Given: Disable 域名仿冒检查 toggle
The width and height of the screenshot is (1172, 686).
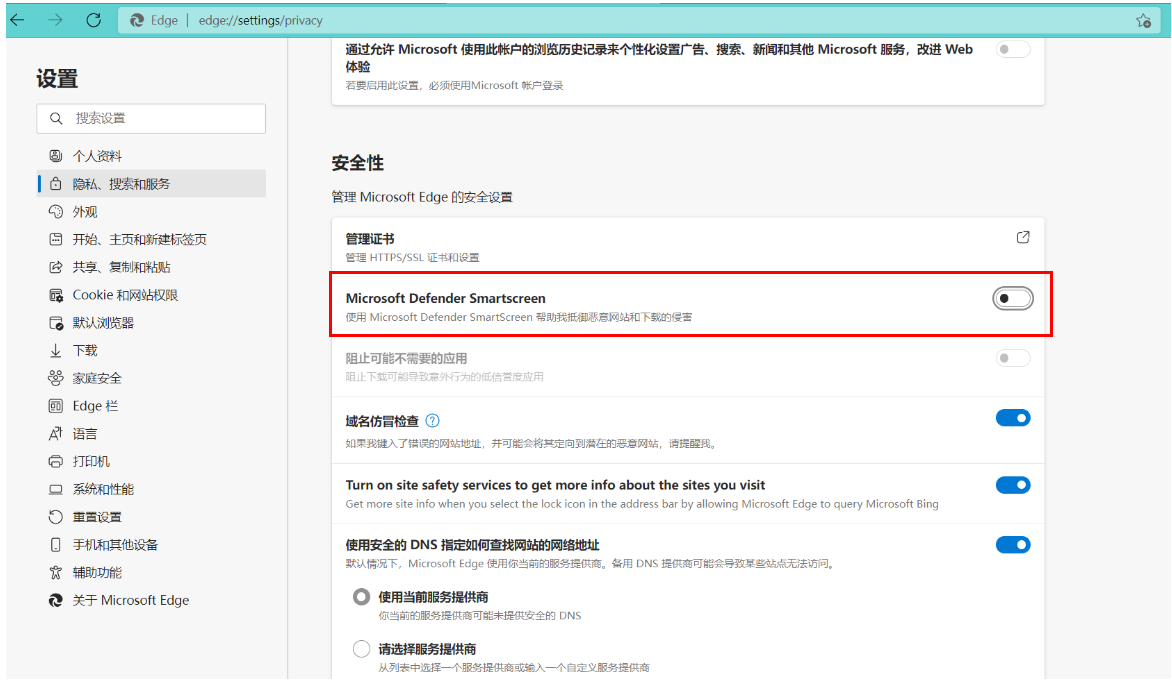Looking at the screenshot, I should (1013, 418).
